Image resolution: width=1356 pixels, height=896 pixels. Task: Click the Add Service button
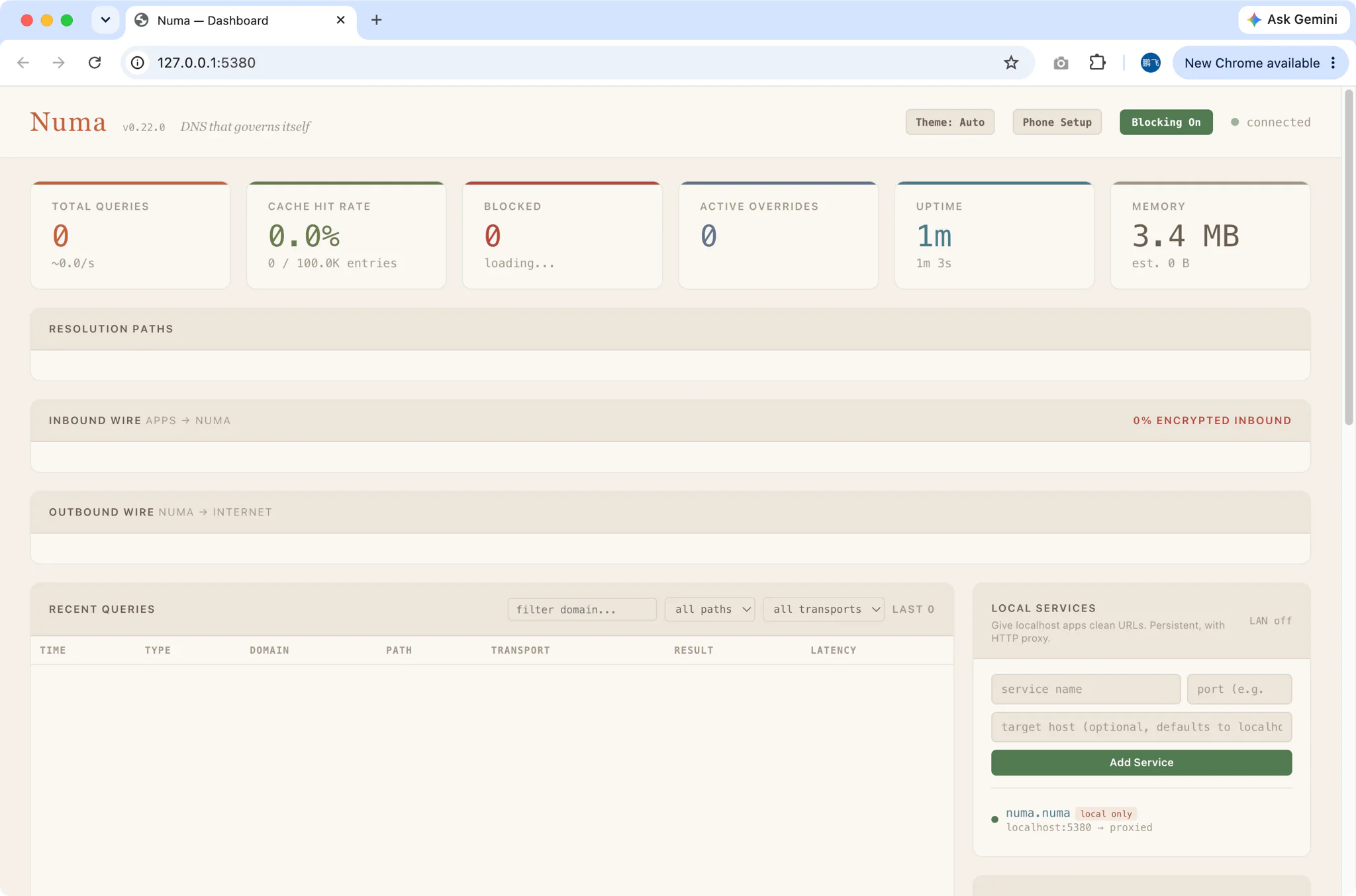pos(1141,762)
